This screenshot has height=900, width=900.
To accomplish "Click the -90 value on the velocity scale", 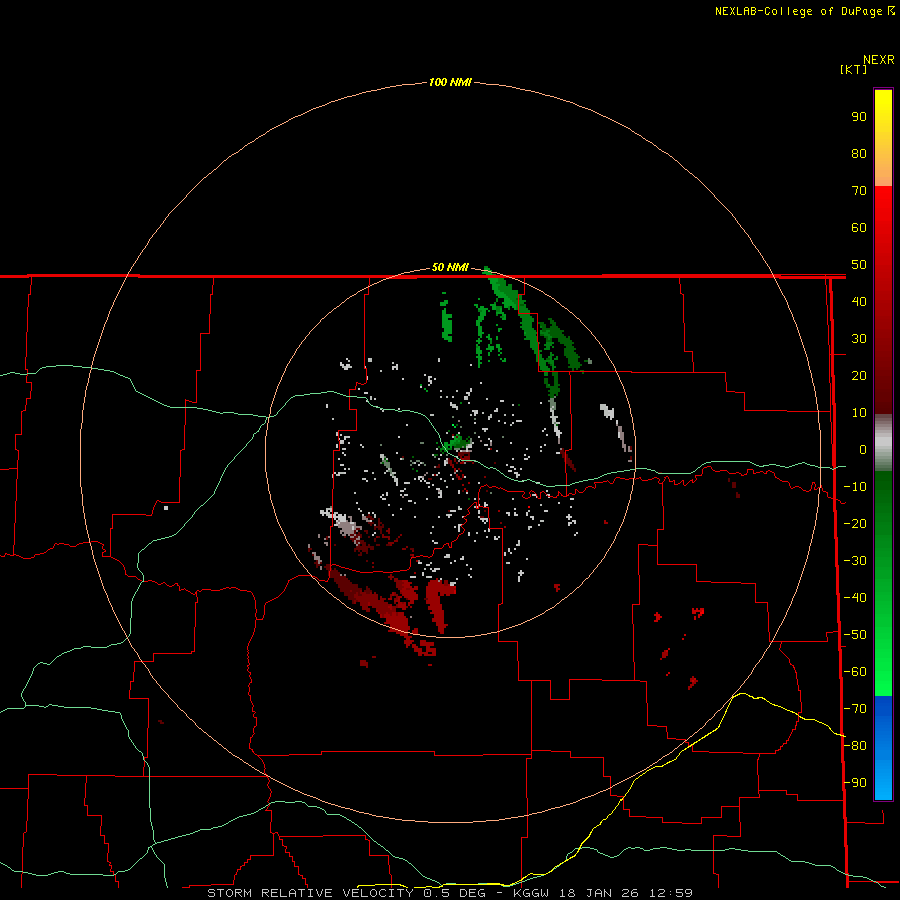I will (855, 783).
